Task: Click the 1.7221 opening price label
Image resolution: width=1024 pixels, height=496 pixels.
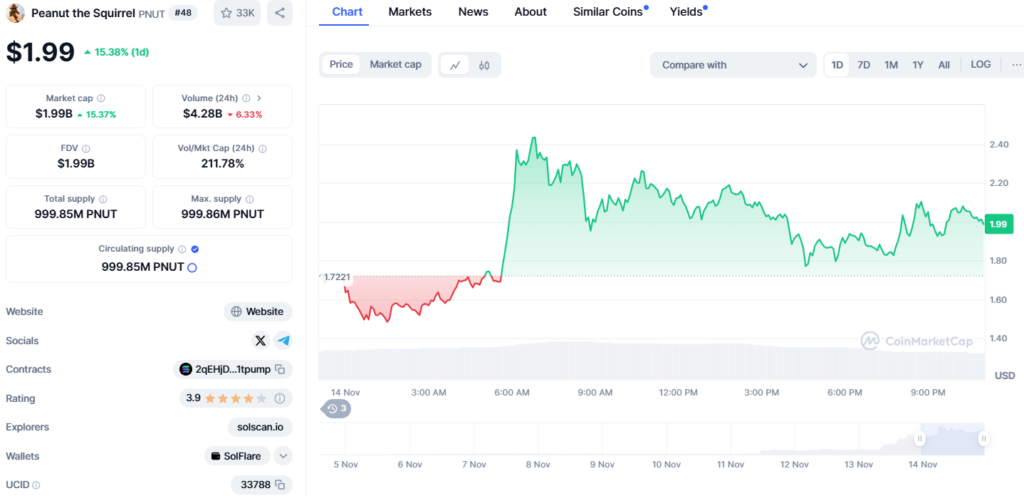Action: coord(338,277)
